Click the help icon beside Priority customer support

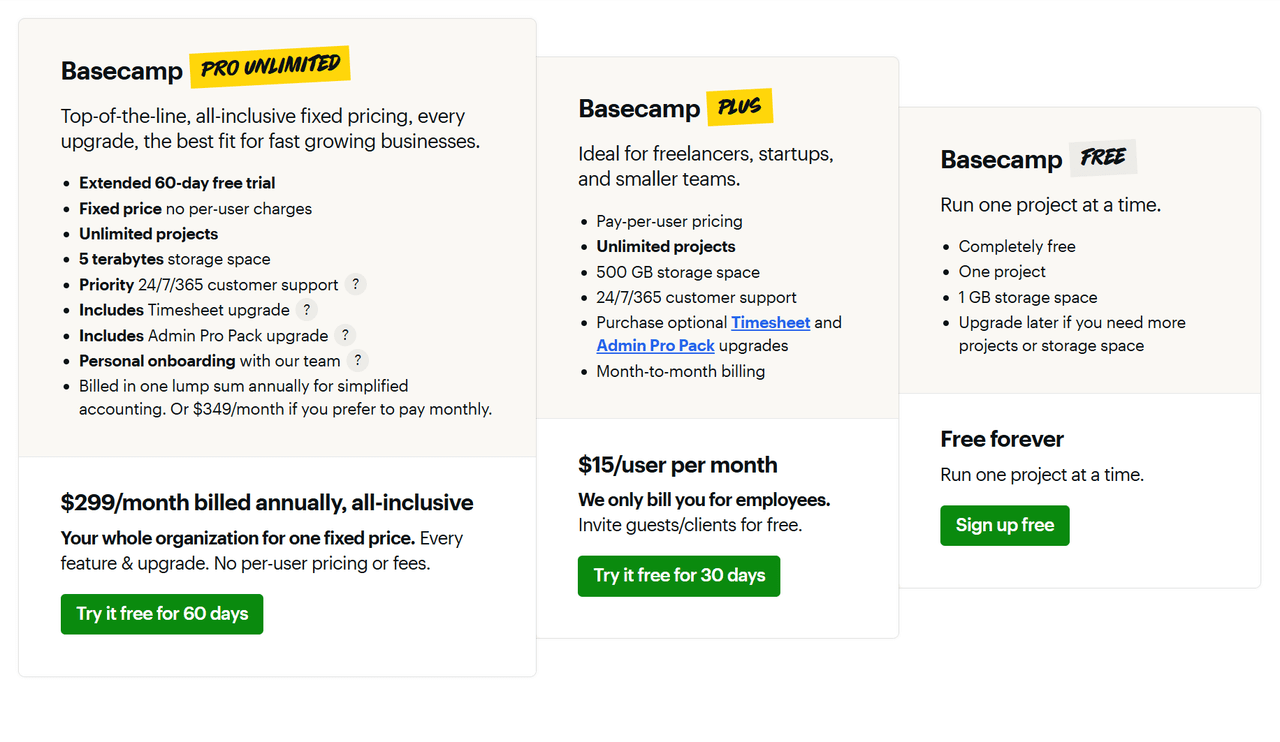coord(355,285)
